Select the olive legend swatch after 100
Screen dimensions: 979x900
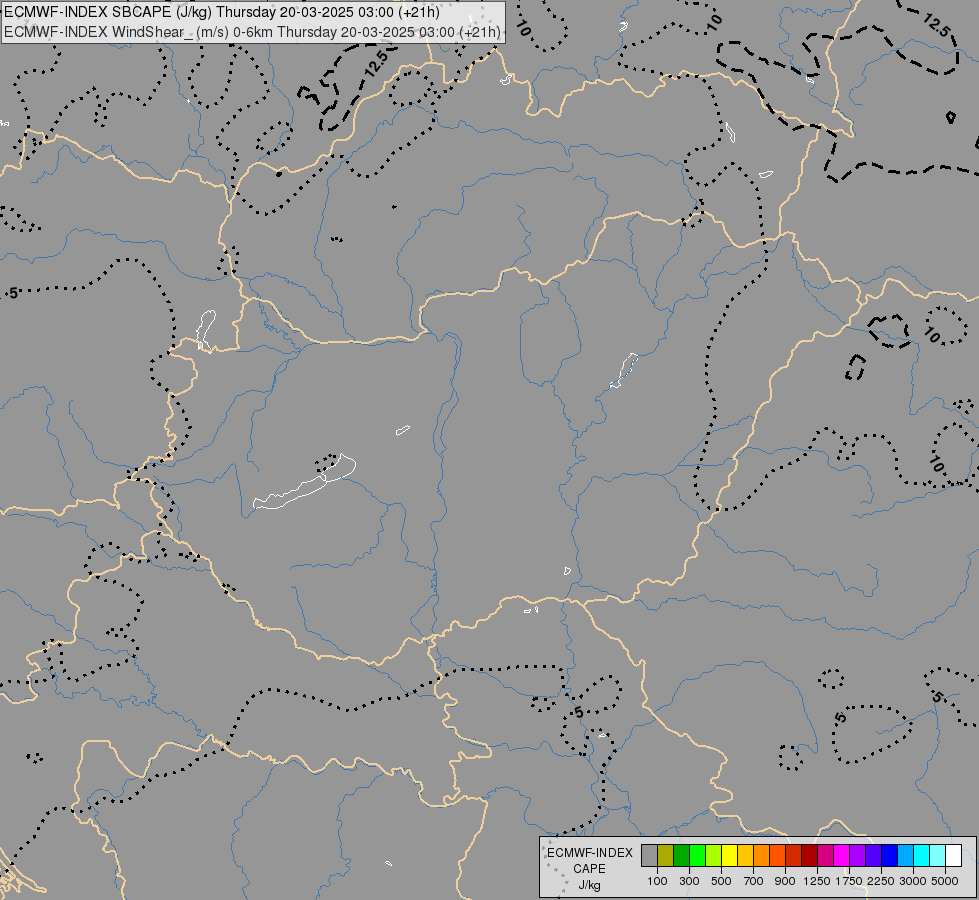[666, 855]
